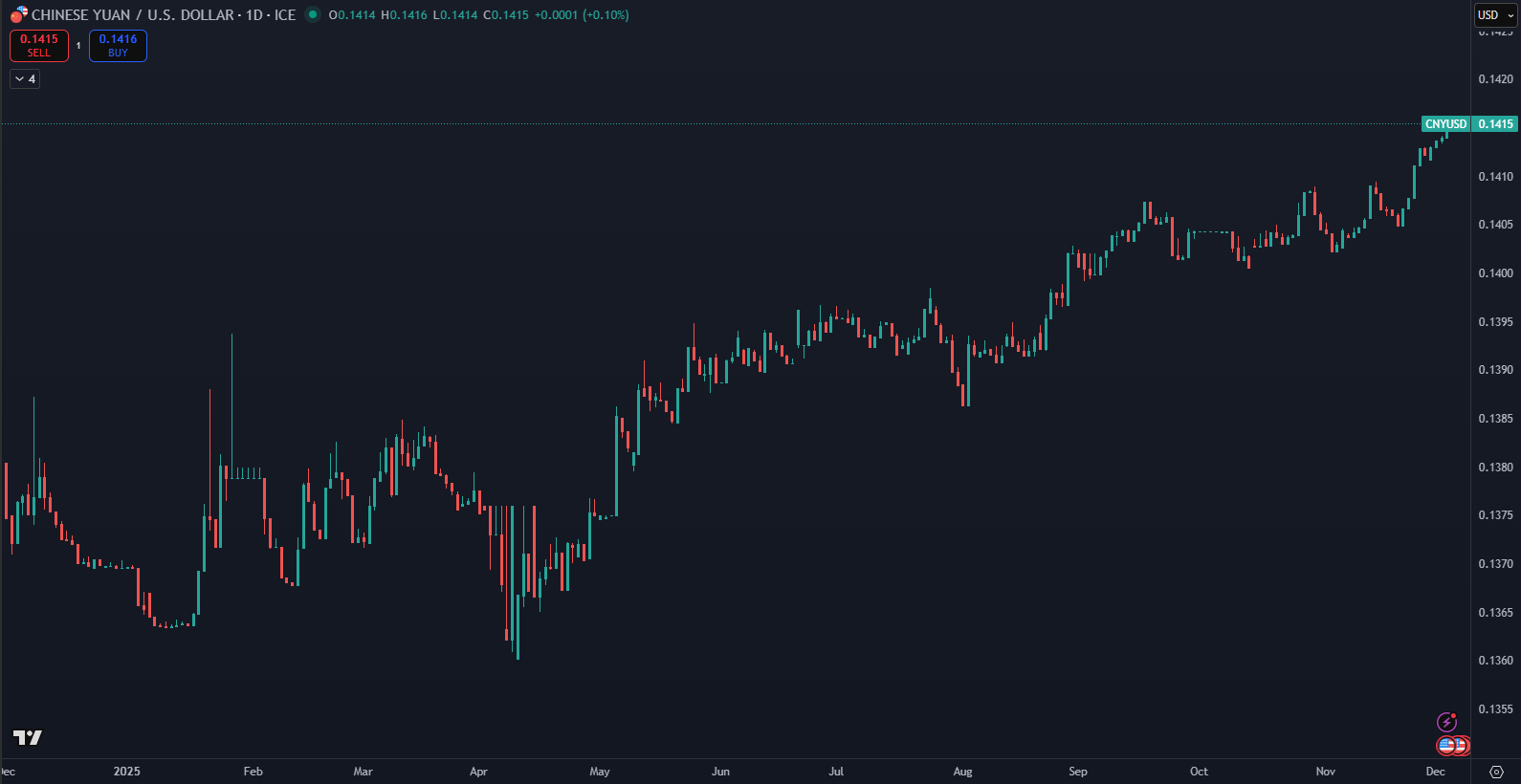Open the USD currency dropdown

[1495, 15]
